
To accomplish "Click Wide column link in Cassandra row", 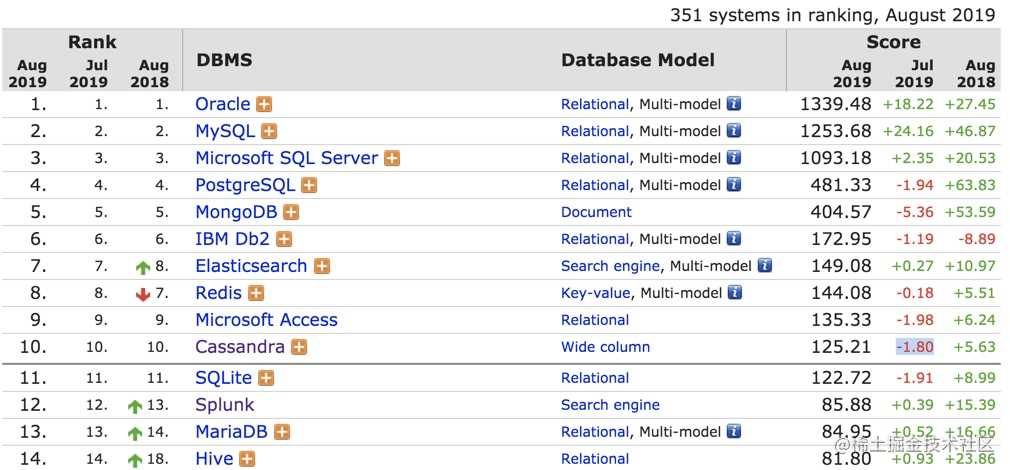I will pyautogui.click(x=605, y=348).
